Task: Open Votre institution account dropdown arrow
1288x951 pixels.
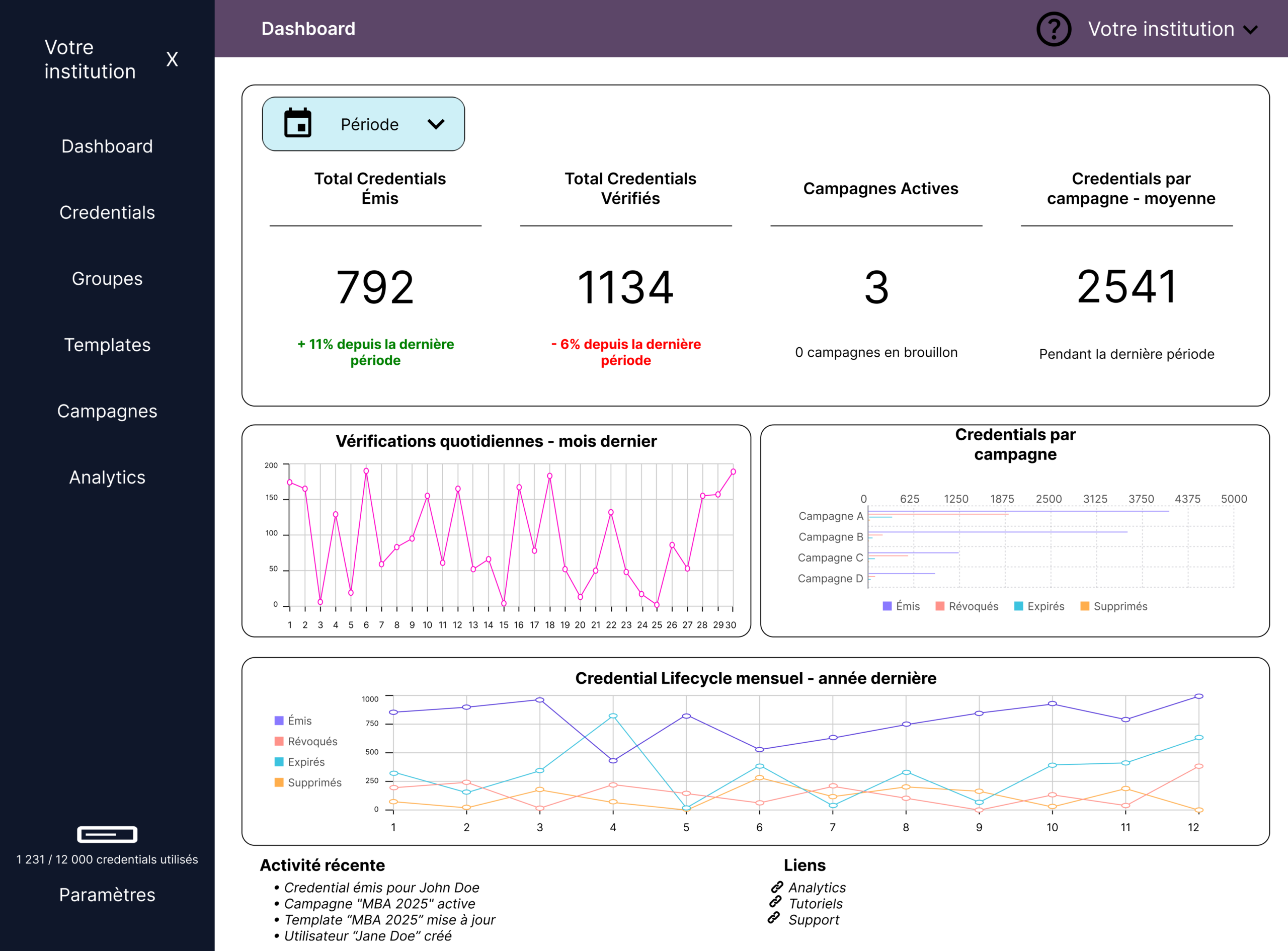Action: click(x=1250, y=29)
